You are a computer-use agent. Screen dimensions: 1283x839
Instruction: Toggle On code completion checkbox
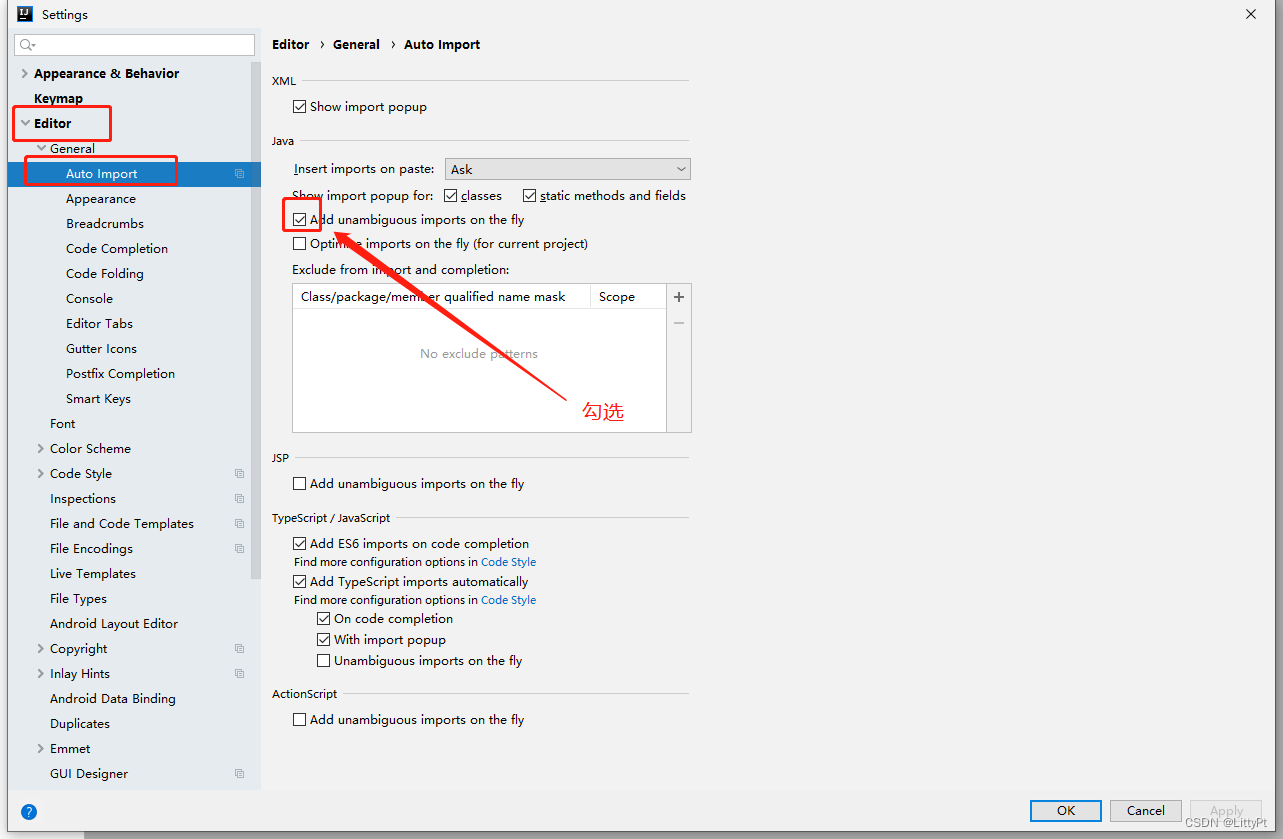[324, 619]
